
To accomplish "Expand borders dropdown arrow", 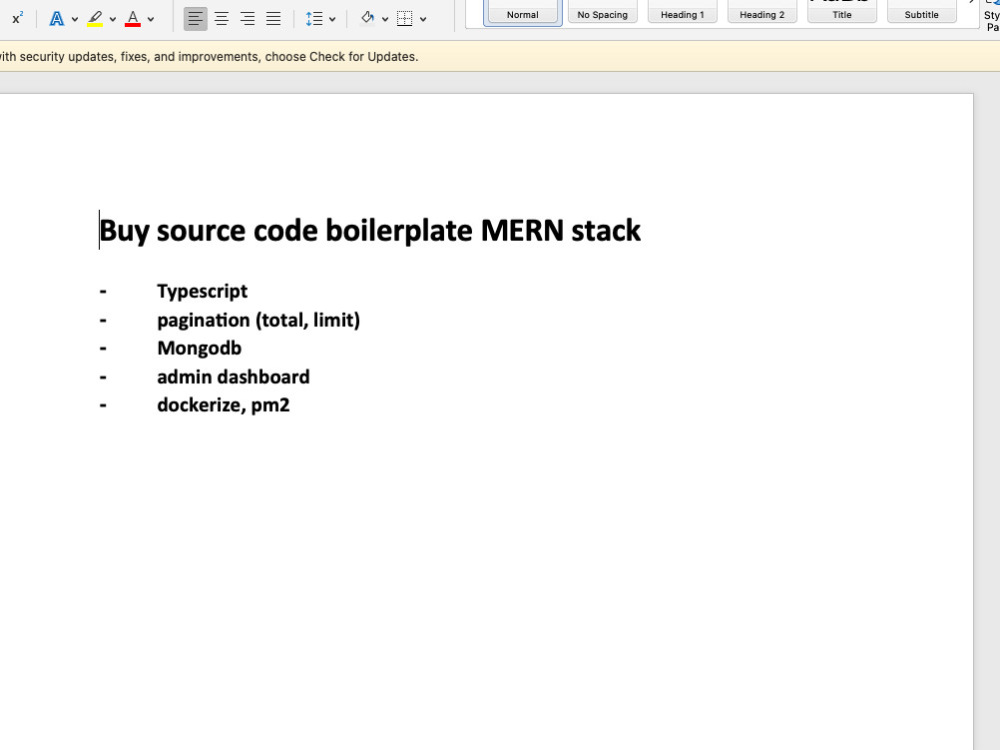I will click(423, 19).
